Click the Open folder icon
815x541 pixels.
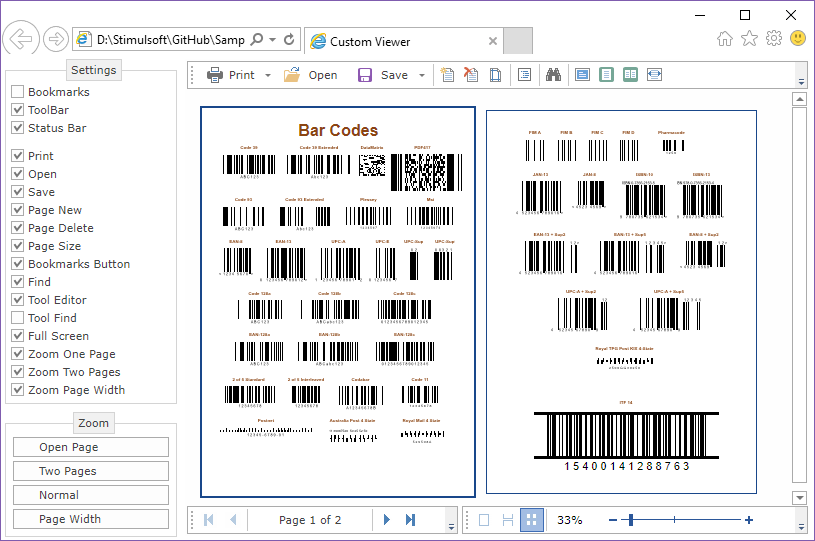[x=292, y=75]
